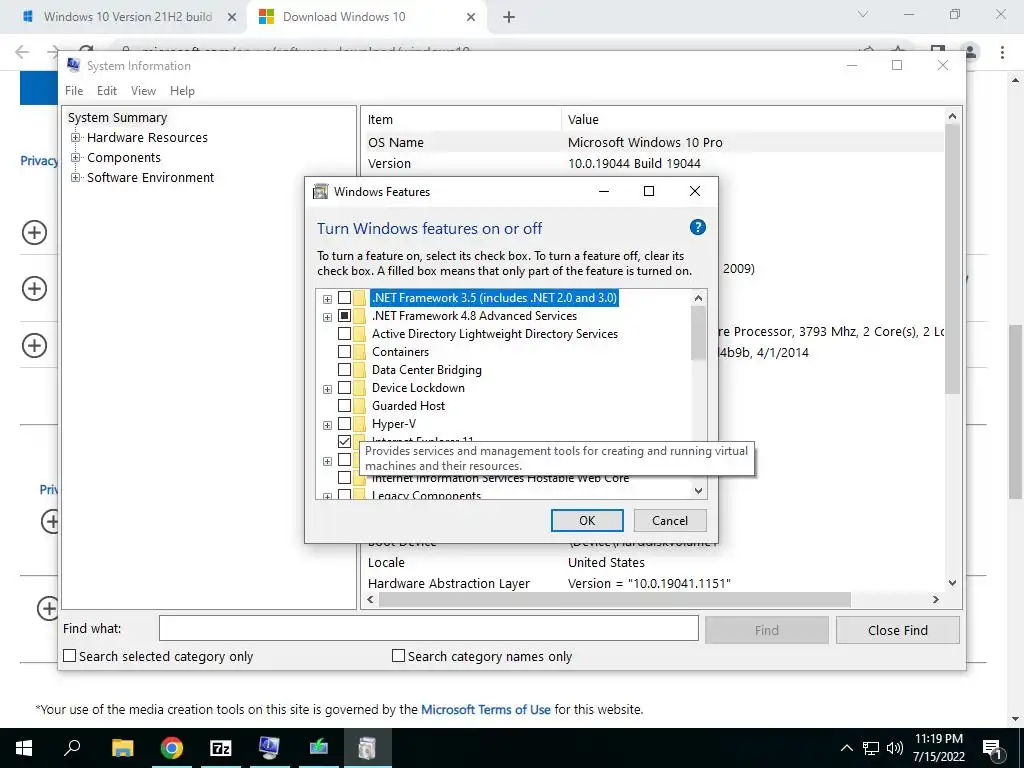
Task: Open File Explorer from the taskbar
Action: (x=122, y=748)
